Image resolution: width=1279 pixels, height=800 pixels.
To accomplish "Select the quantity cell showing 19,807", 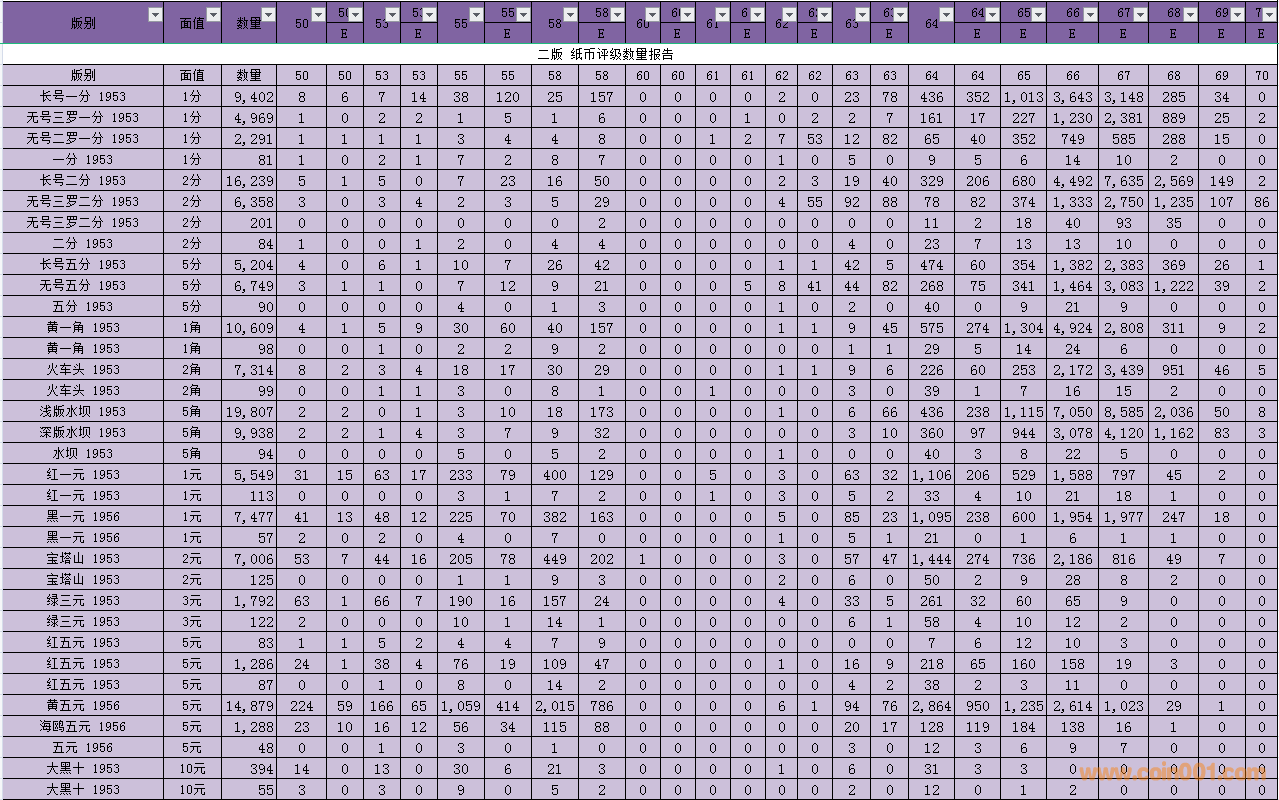I will 249,412.
